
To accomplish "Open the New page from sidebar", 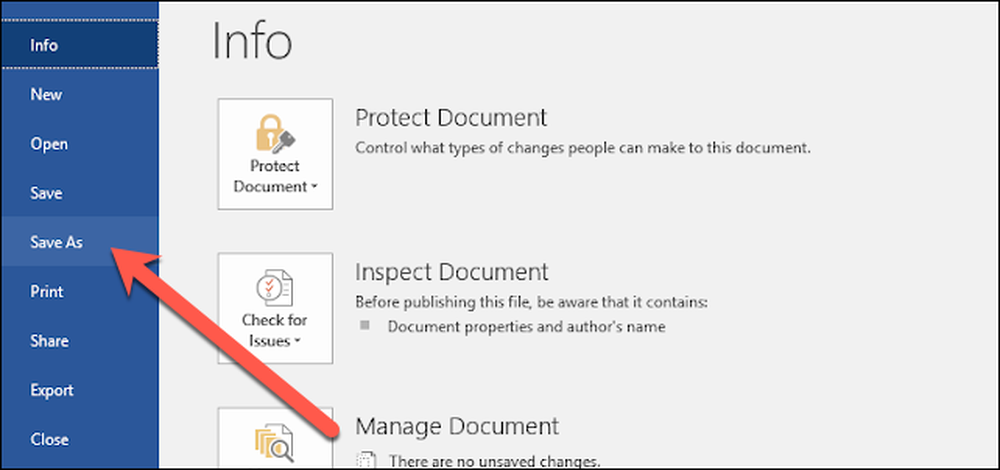I will click(79, 94).
